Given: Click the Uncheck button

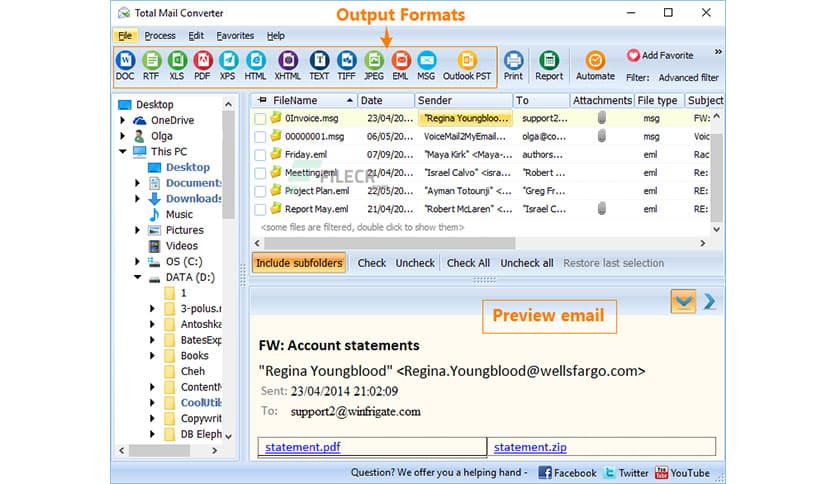Looking at the screenshot, I should [415, 263].
